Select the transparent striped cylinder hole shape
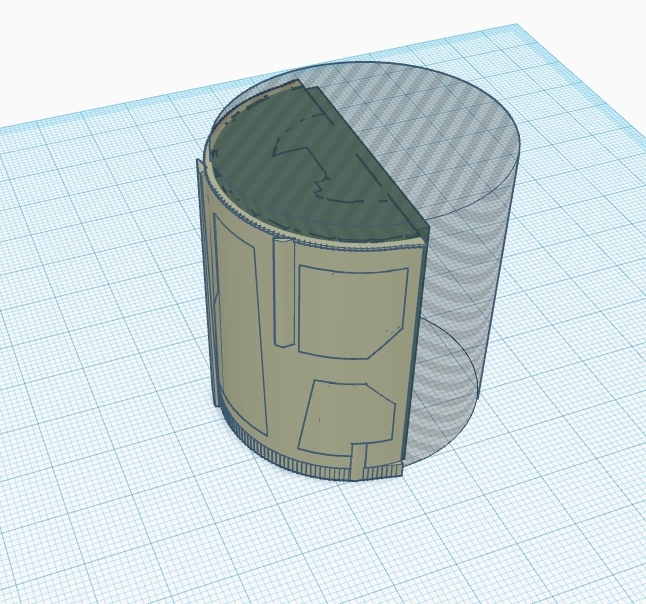The image size is (646, 604). pos(470,250)
